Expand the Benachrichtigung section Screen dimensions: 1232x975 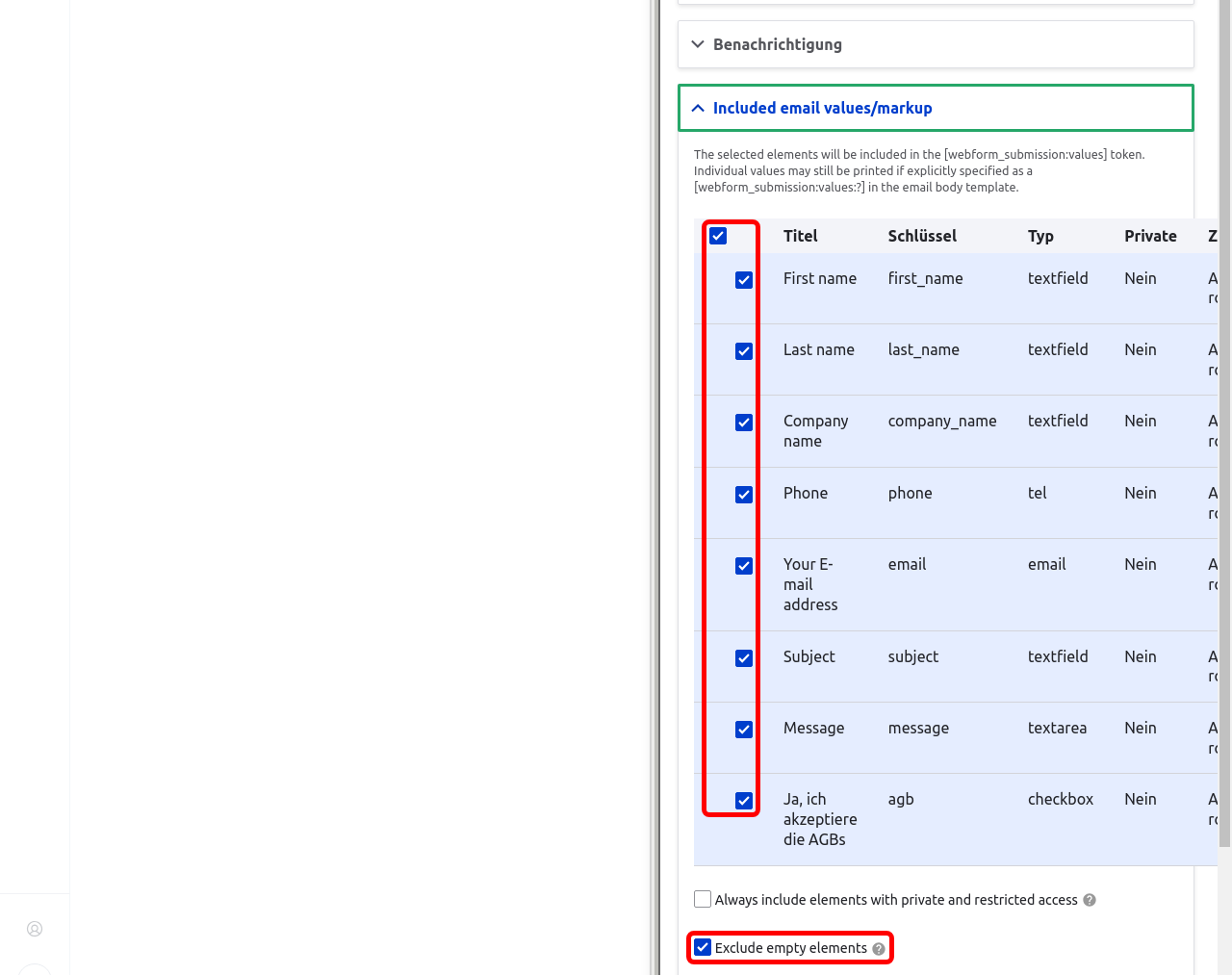pyautogui.click(x=936, y=44)
